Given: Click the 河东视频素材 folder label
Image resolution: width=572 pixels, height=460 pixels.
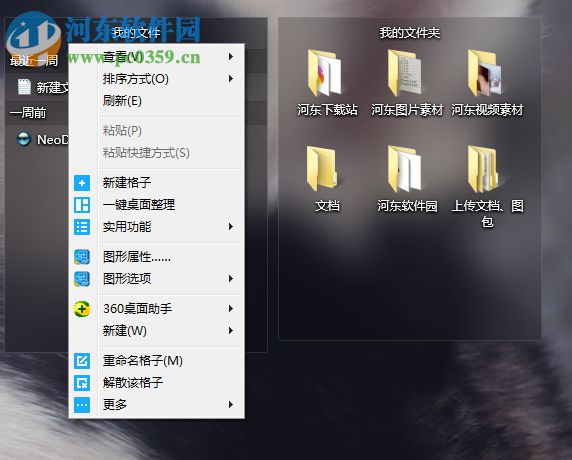Looking at the screenshot, I should coord(487,110).
